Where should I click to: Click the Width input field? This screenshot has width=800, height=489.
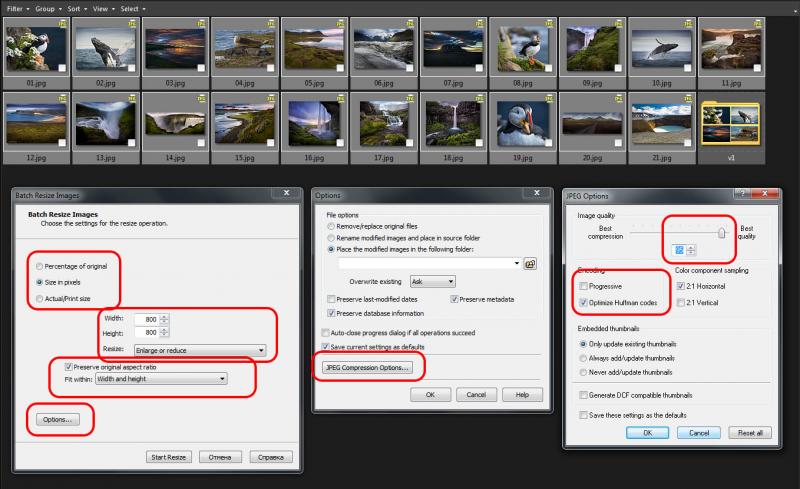(147, 319)
